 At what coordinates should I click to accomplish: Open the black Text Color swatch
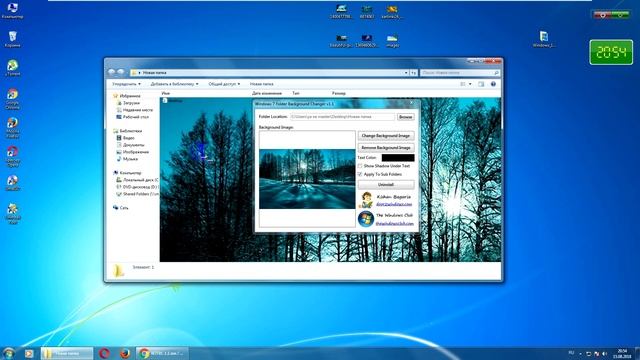coord(398,158)
